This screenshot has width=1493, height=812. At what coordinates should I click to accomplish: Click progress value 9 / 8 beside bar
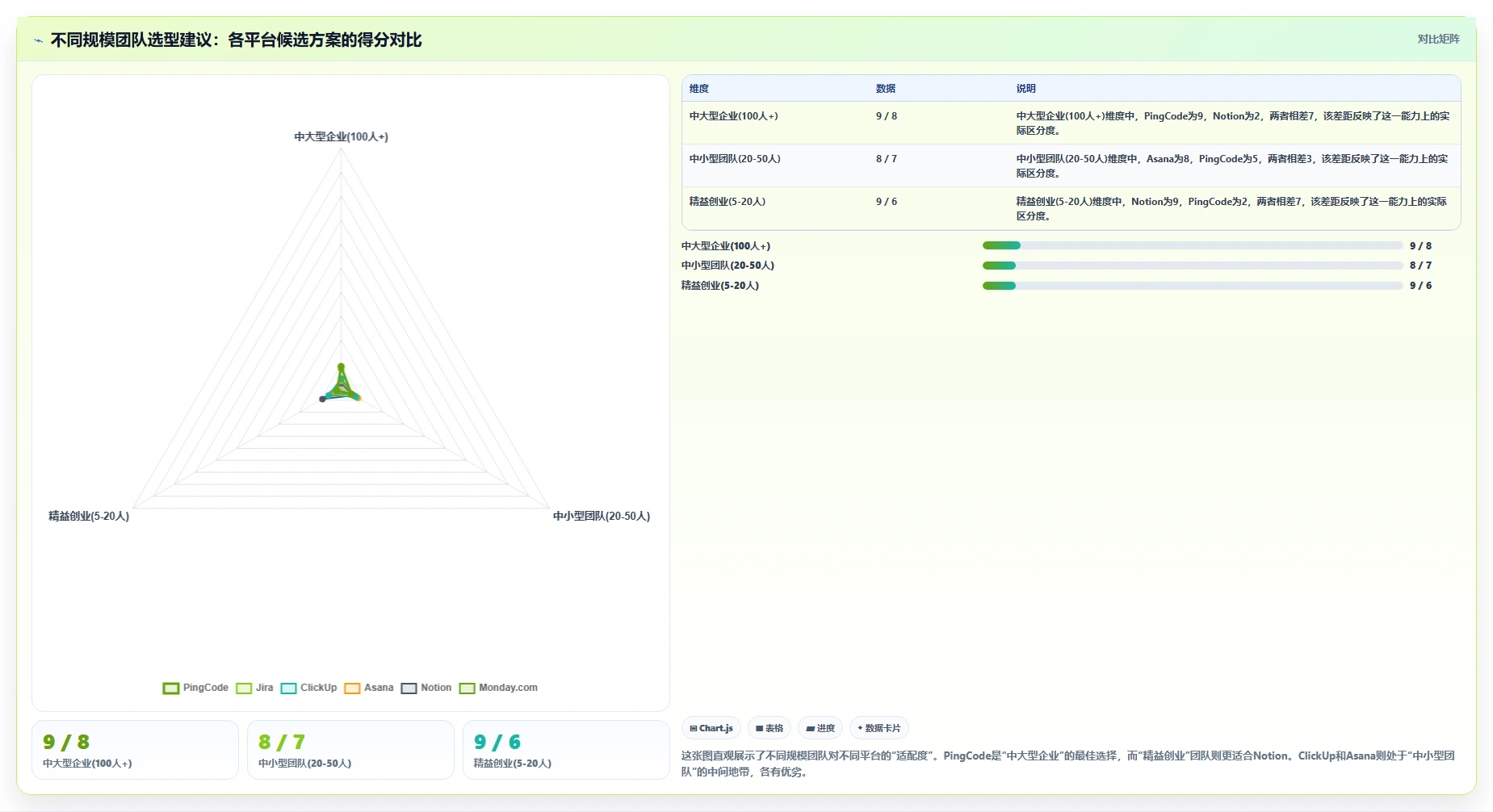pyautogui.click(x=1420, y=246)
